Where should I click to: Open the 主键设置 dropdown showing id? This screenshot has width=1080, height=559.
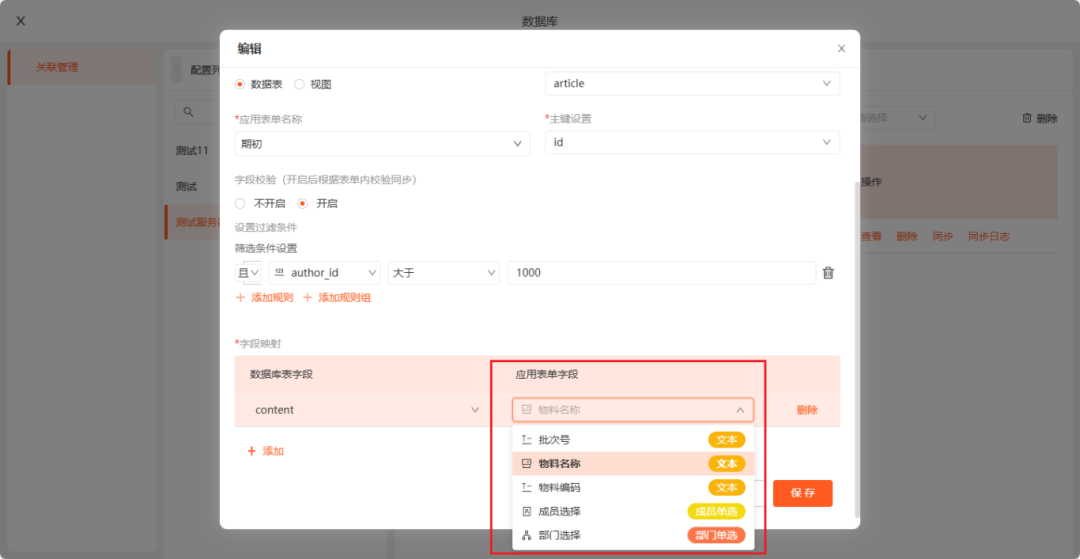pos(692,143)
